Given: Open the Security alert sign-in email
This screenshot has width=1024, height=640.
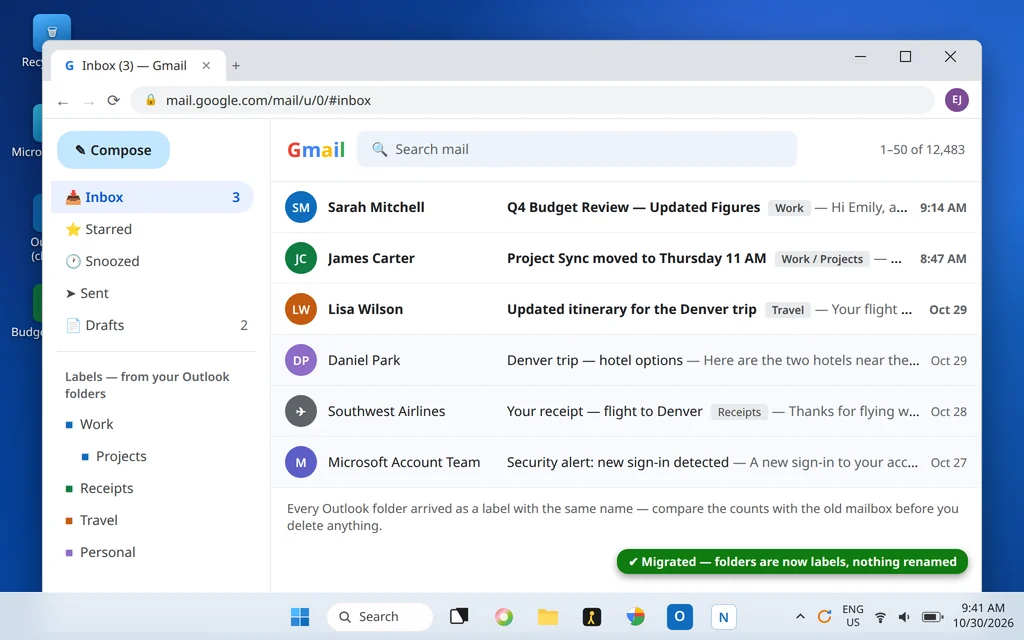Looking at the screenshot, I should click(626, 462).
